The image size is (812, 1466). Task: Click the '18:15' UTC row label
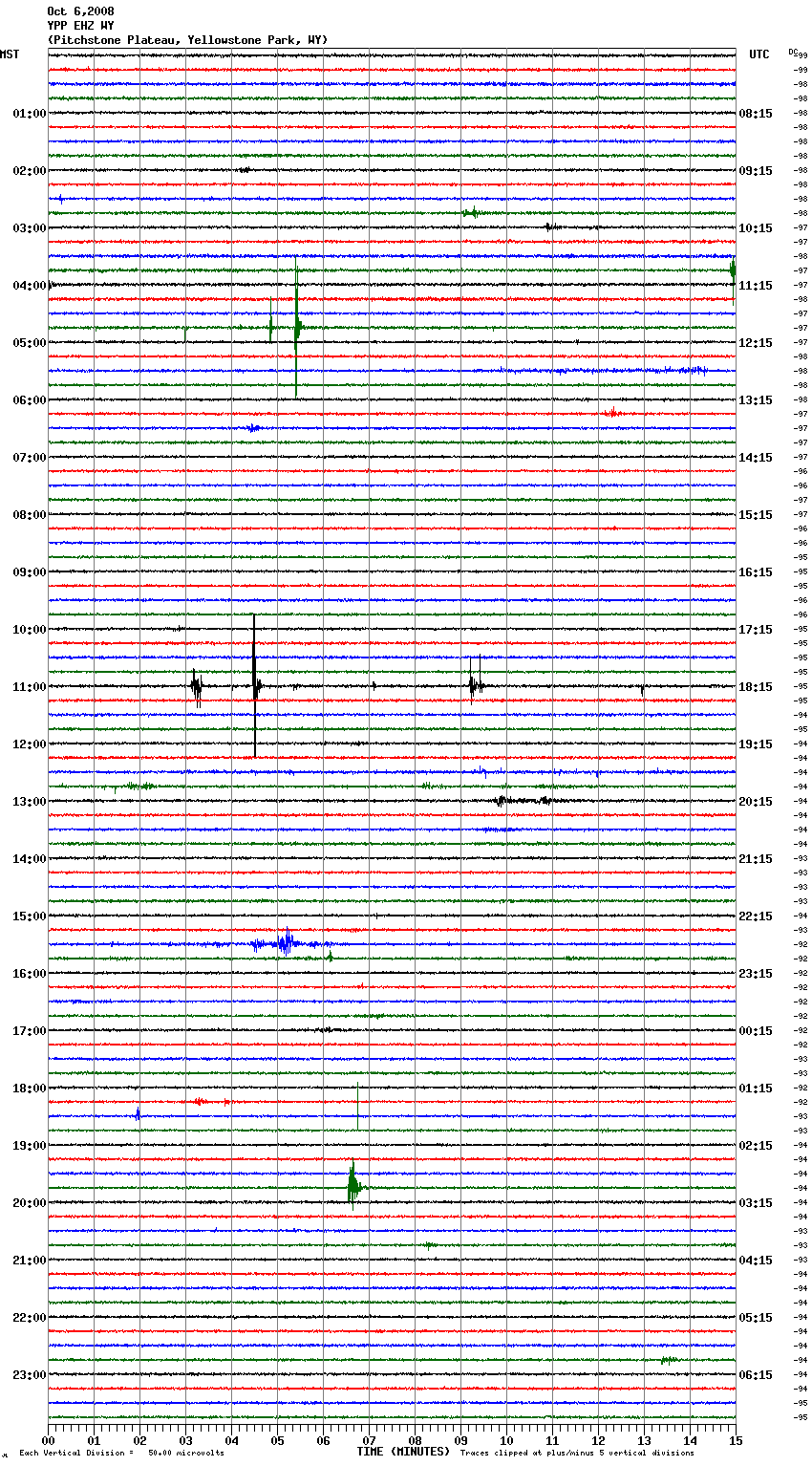tap(756, 687)
